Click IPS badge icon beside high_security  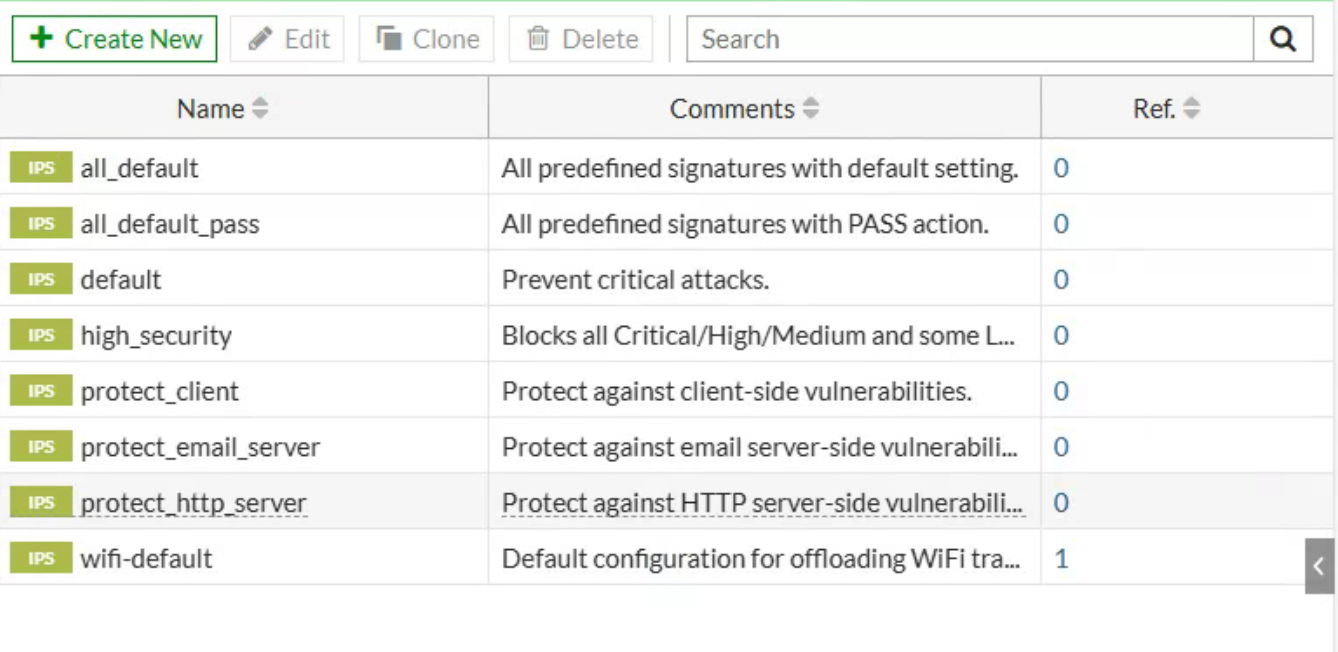pyautogui.click(x=41, y=335)
